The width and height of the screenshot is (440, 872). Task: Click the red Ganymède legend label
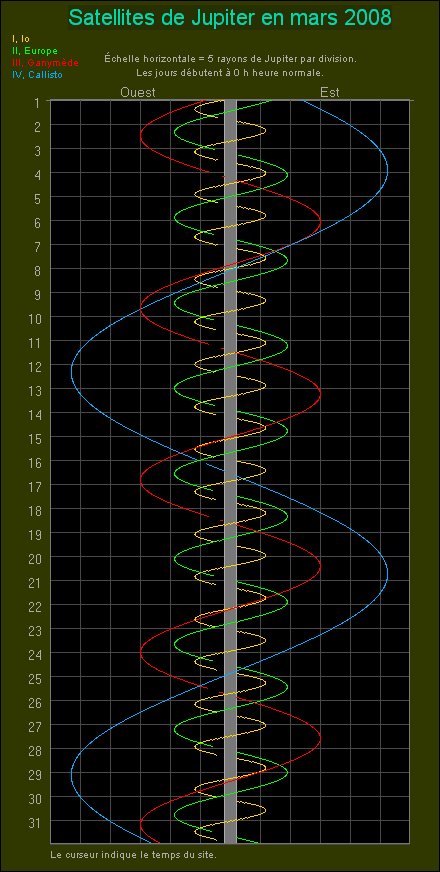click(45, 62)
